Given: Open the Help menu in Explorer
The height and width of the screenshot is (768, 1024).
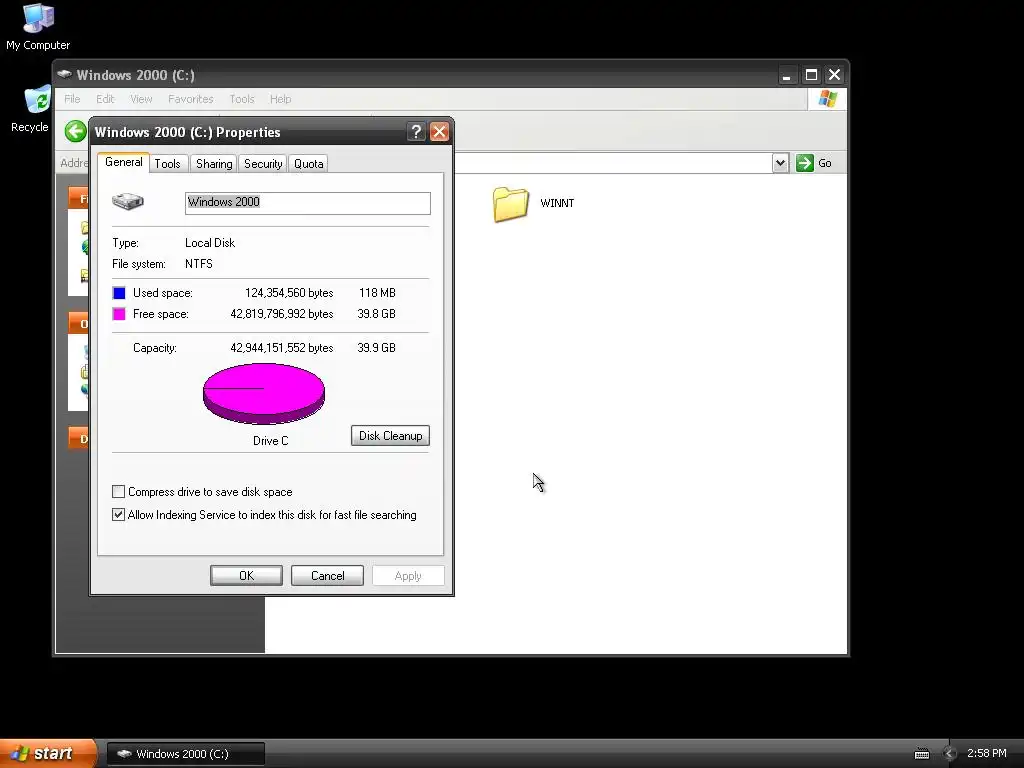Looking at the screenshot, I should coord(280,99).
